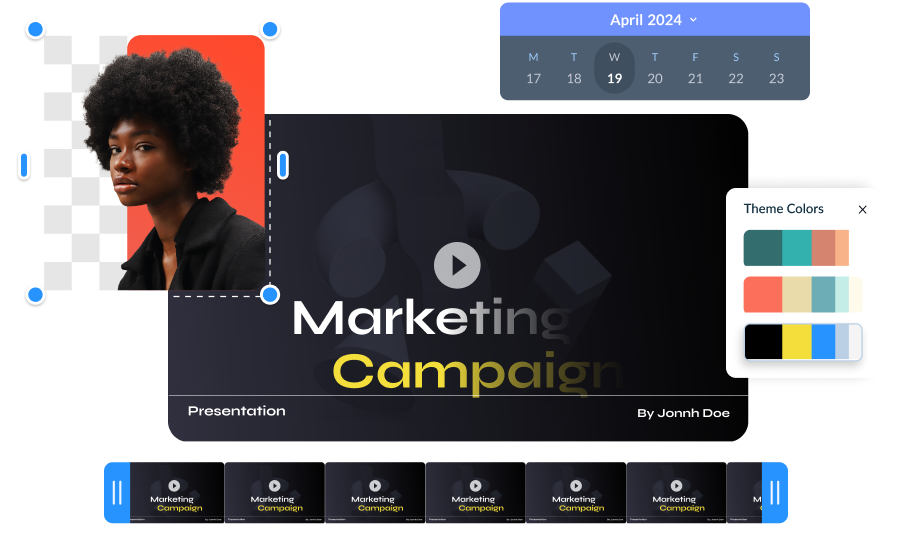Click the 'Presentation' label on slide
The image size is (912, 552).
point(237,411)
